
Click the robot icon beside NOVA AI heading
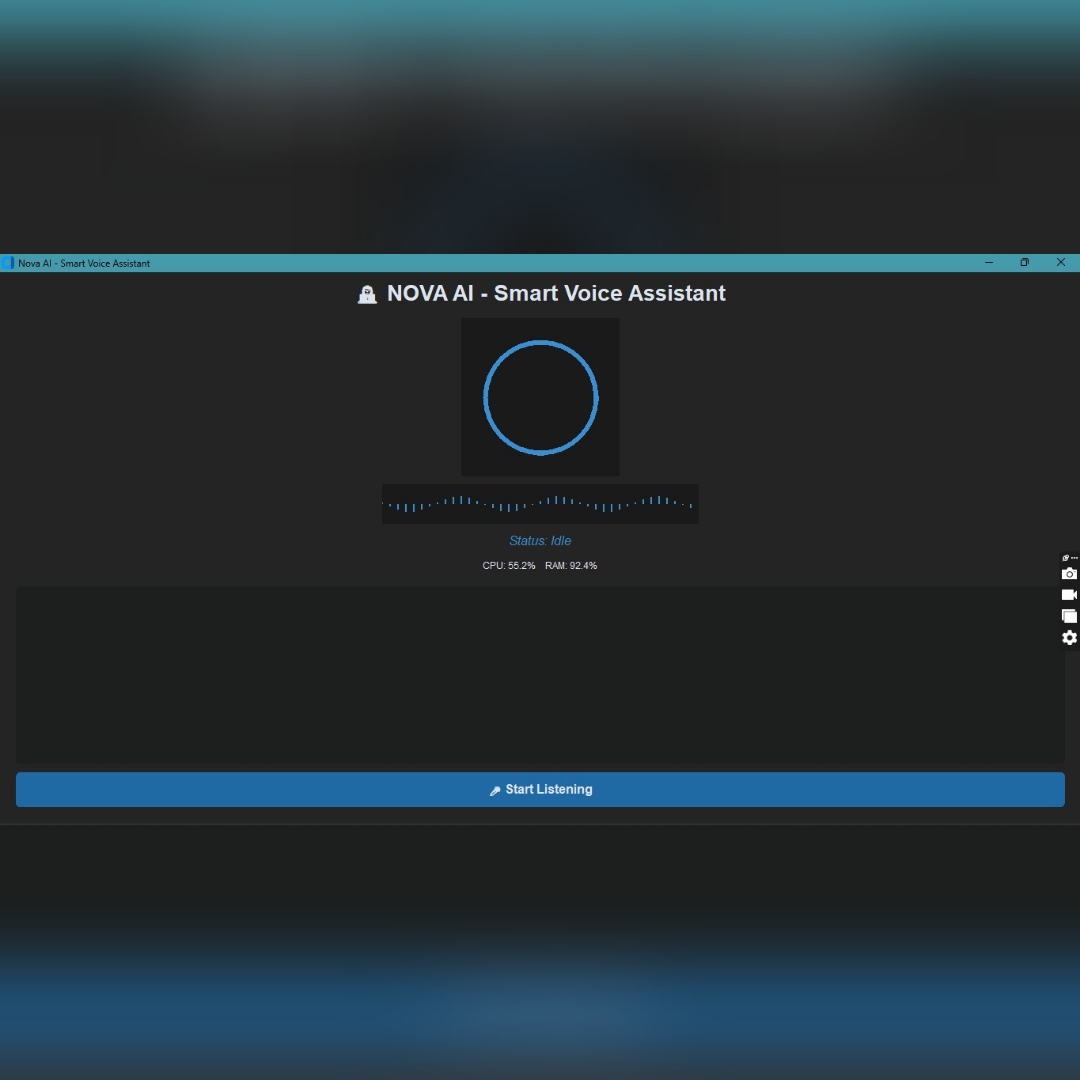[x=367, y=295]
